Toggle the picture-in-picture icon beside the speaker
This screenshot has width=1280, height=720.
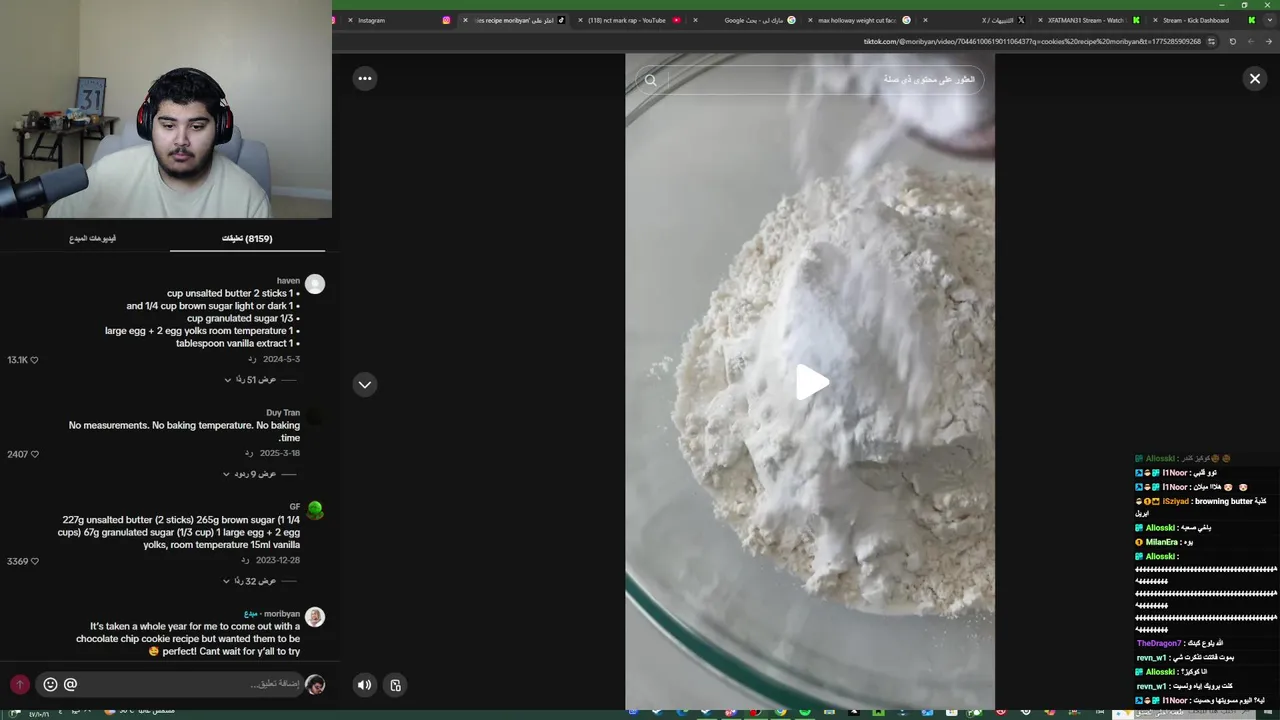click(x=395, y=685)
